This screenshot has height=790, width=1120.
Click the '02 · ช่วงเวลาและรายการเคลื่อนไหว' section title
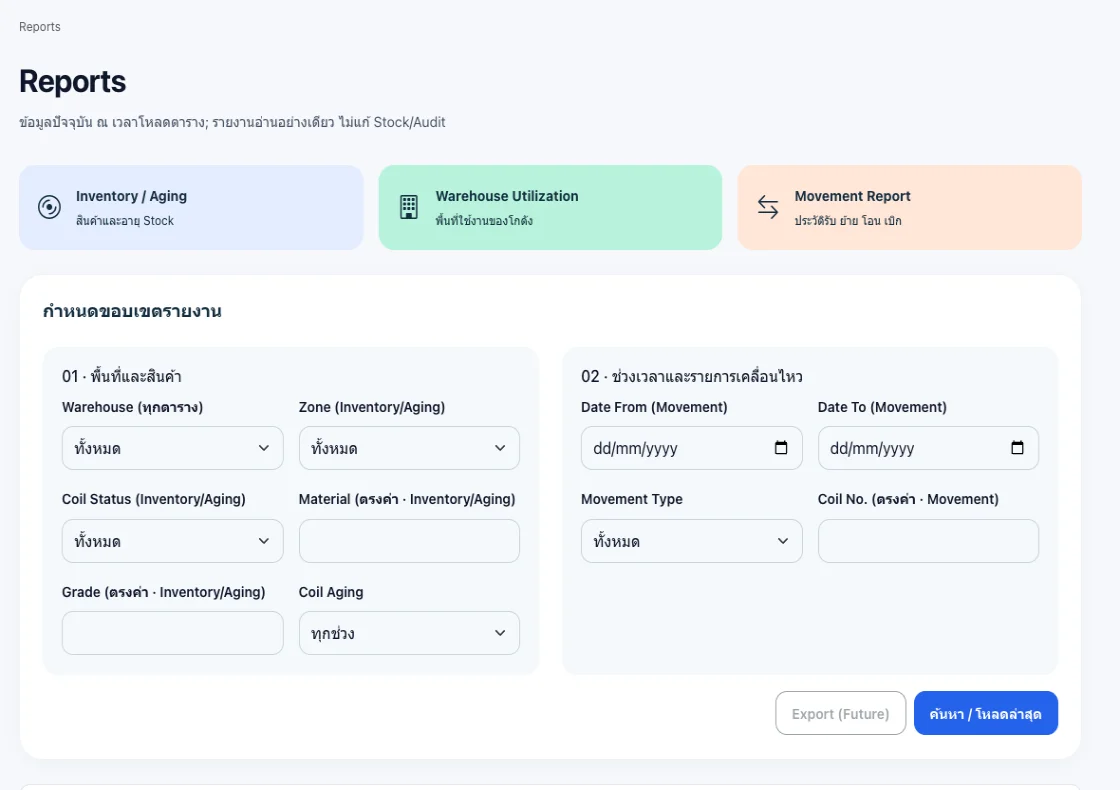pyautogui.click(x=691, y=376)
